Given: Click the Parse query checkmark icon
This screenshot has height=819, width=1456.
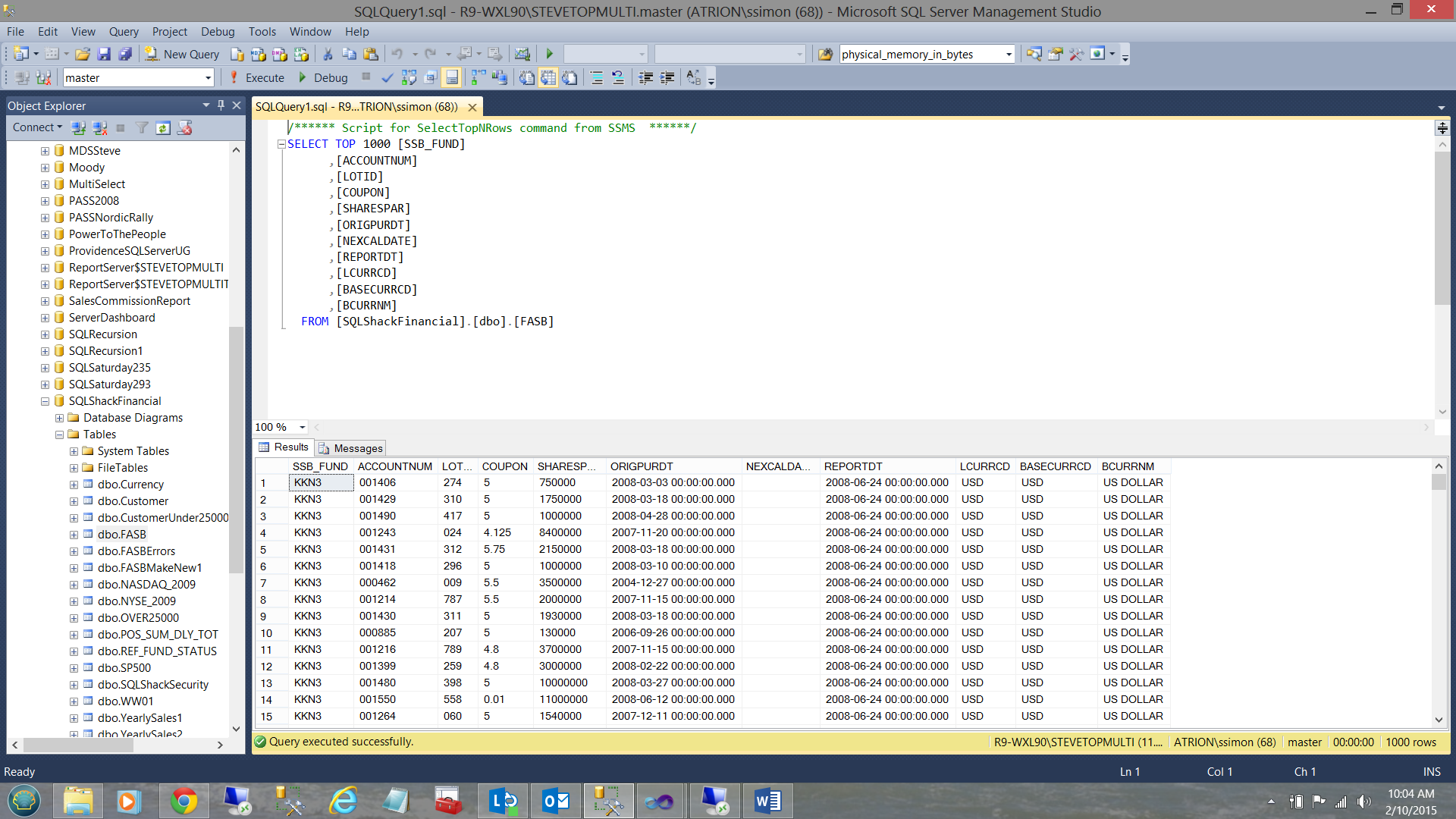Looking at the screenshot, I should (388, 77).
